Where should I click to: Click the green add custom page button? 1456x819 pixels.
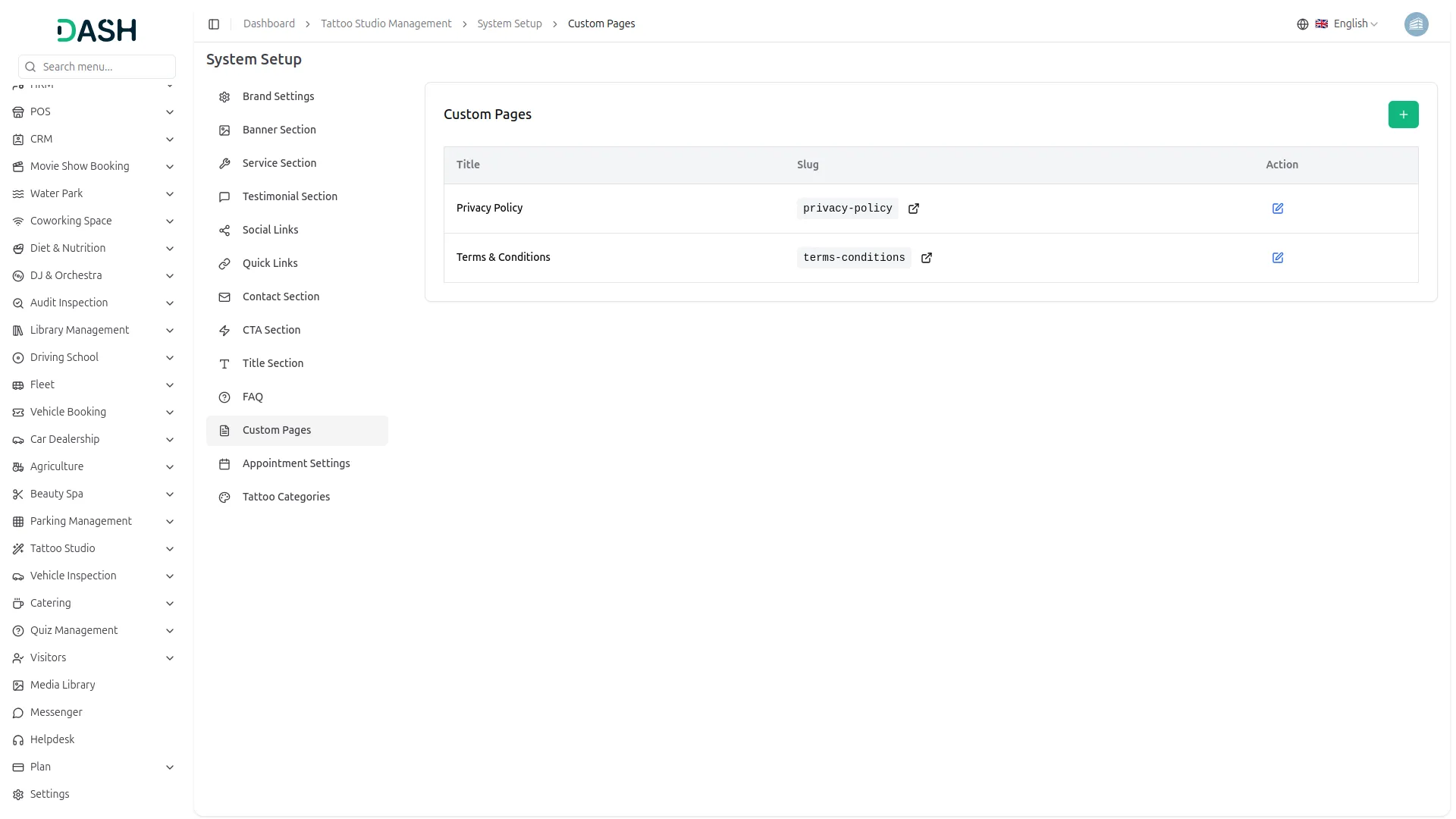click(x=1403, y=115)
